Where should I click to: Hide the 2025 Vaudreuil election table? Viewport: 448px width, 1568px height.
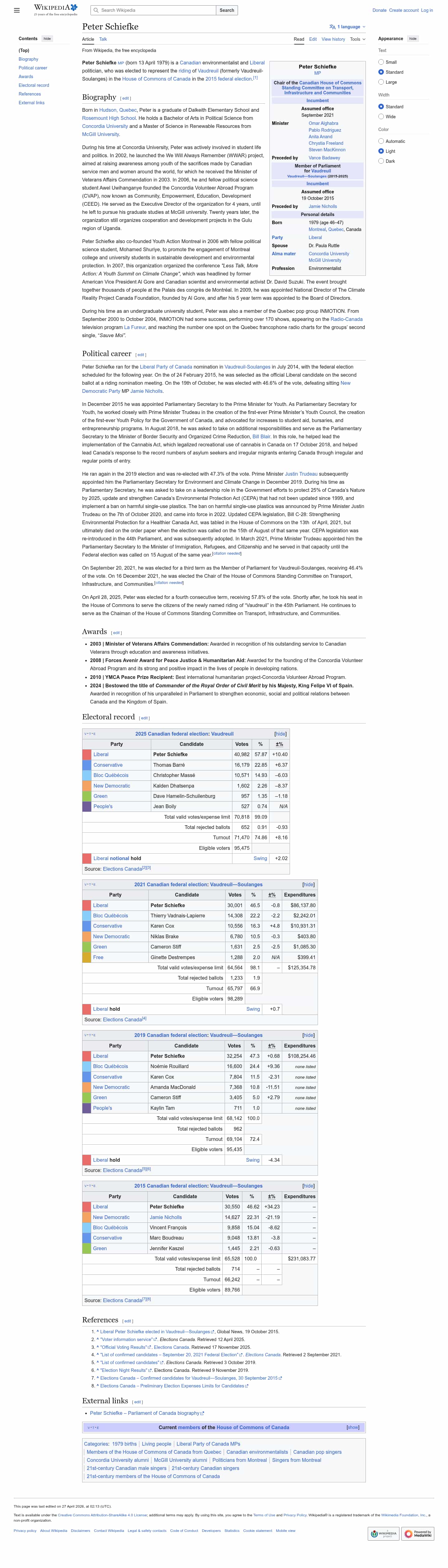pos(281,733)
